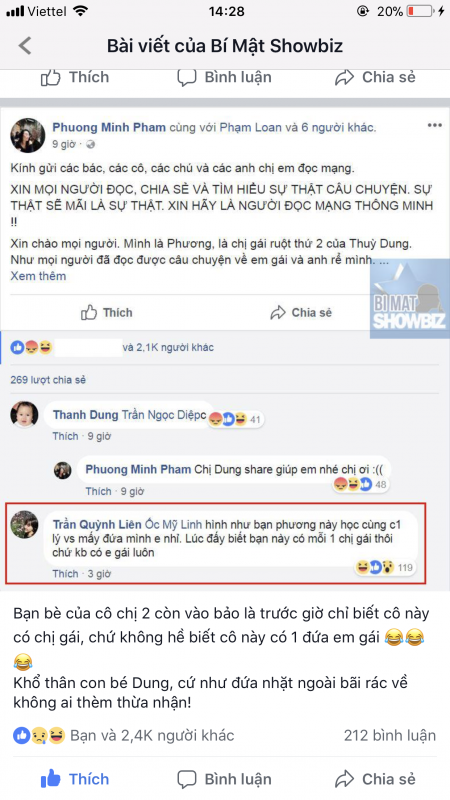Share the inner post via Chia sẻ
The width and height of the screenshot is (450, 800).
coord(301,312)
